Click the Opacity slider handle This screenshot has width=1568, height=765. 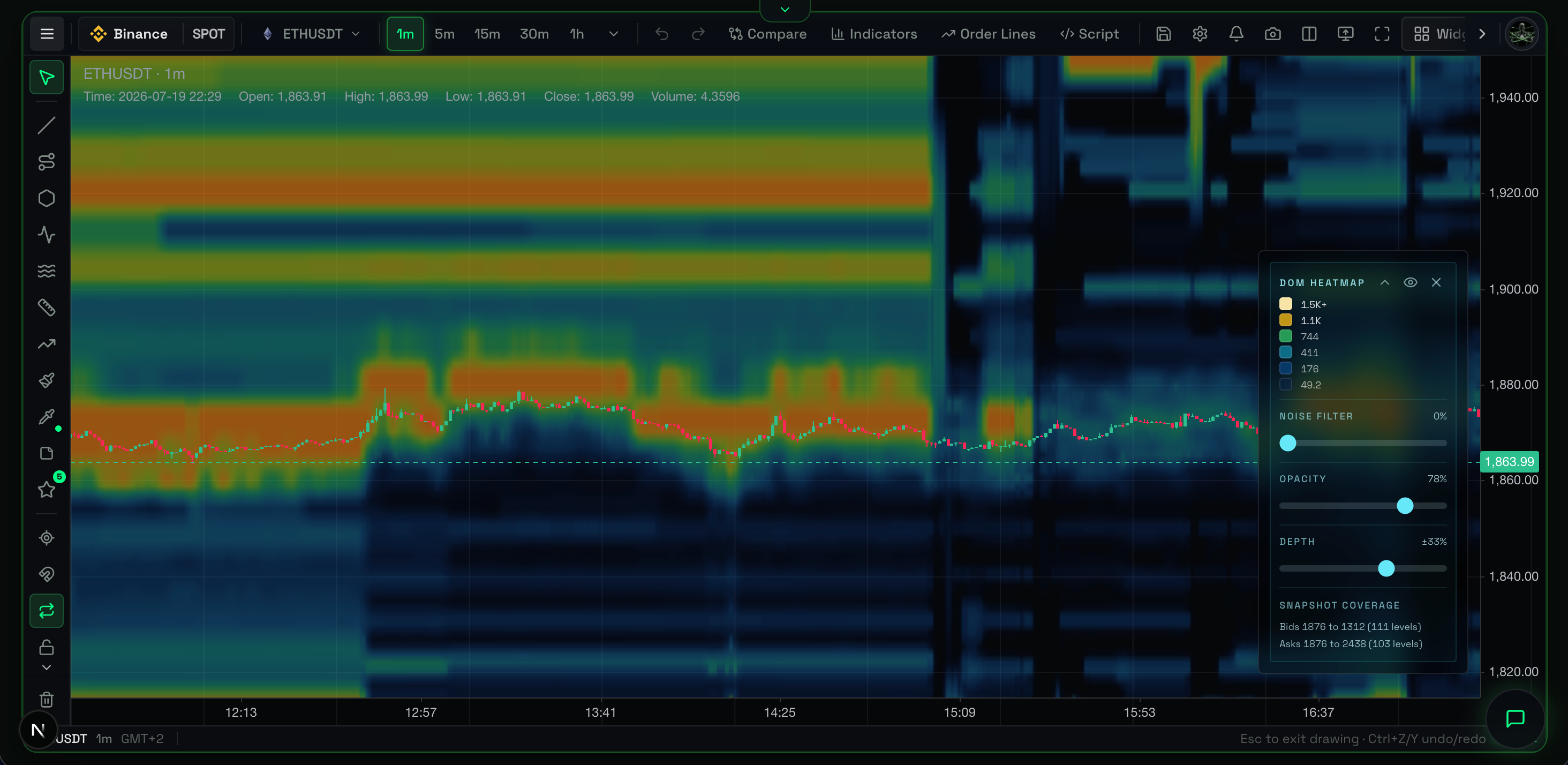(x=1405, y=506)
